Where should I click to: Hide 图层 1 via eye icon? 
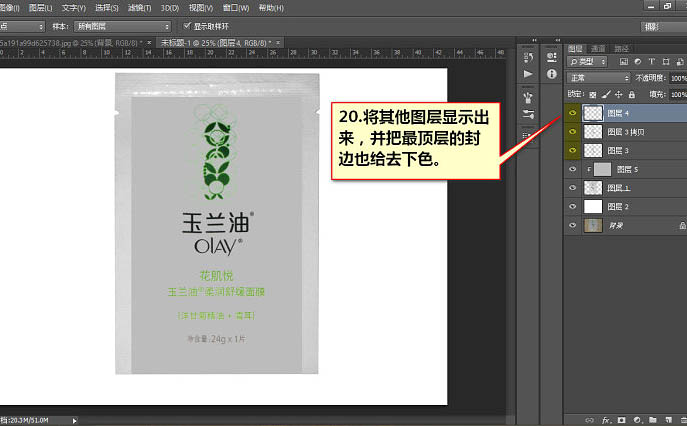[x=572, y=188]
